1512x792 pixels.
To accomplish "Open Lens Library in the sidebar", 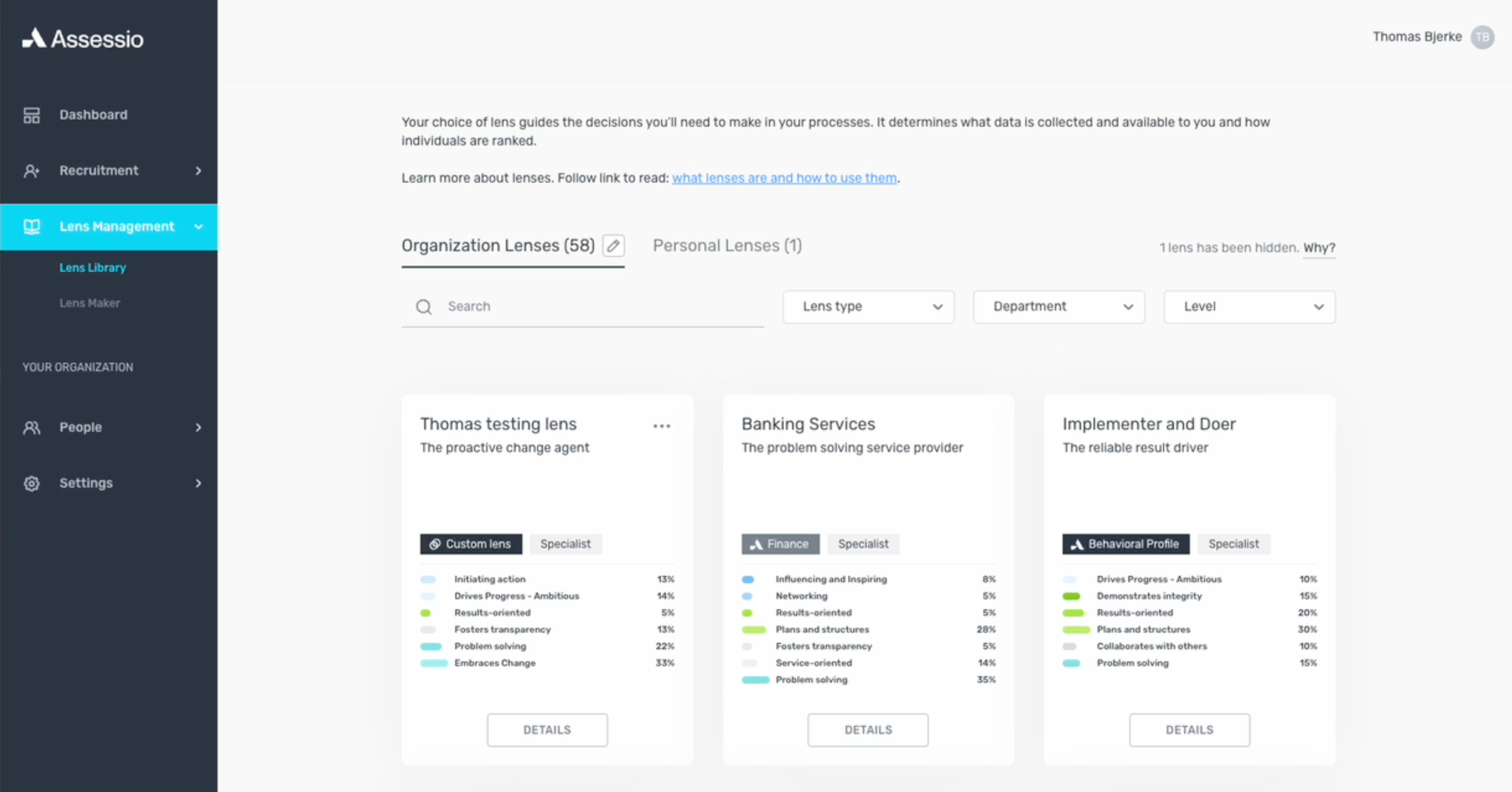I will click(x=93, y=268).
